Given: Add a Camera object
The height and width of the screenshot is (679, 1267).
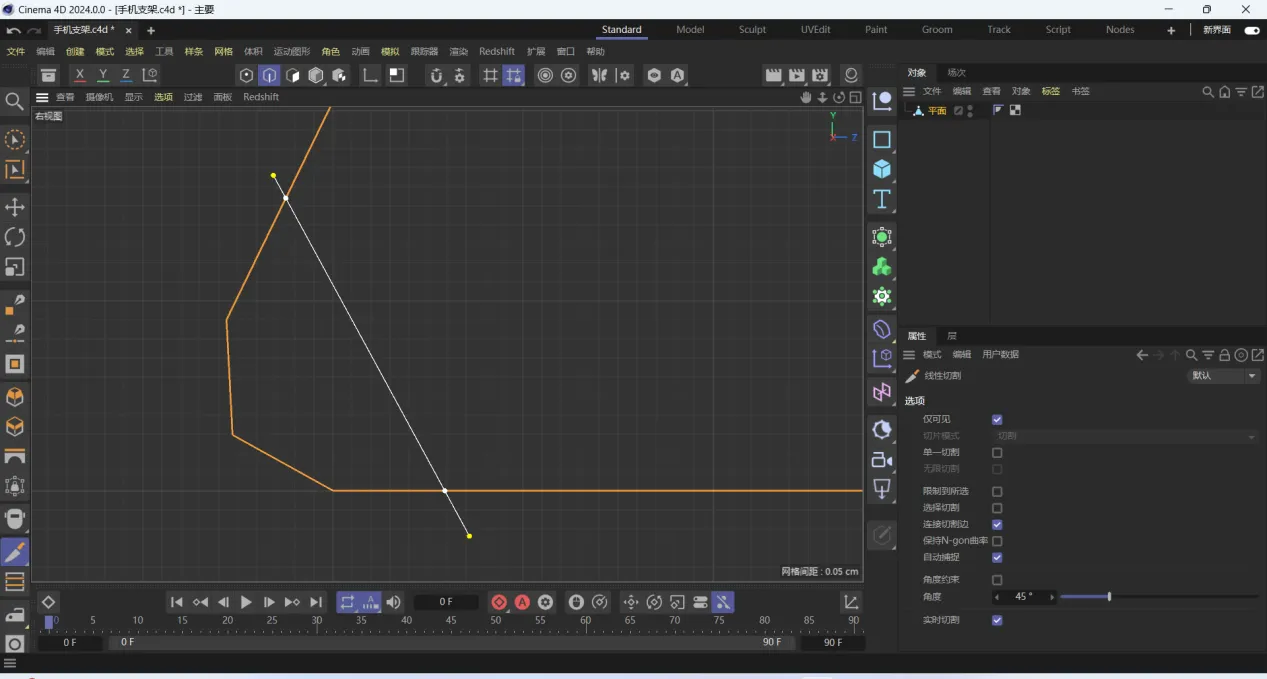Looking at the screenshot, I should (x=882, y=460).
